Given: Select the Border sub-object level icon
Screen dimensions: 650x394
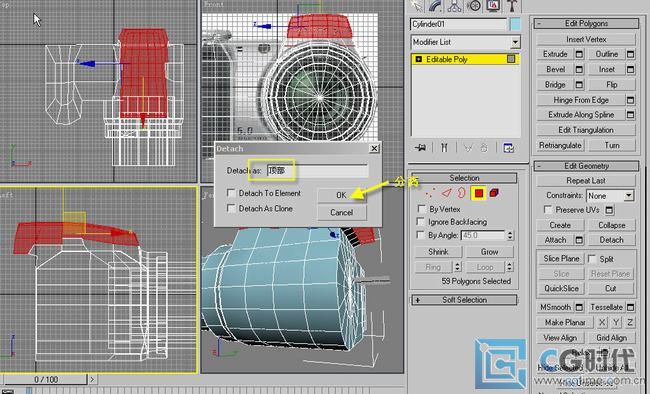Looking at the screenshot, I should [462, 193].
